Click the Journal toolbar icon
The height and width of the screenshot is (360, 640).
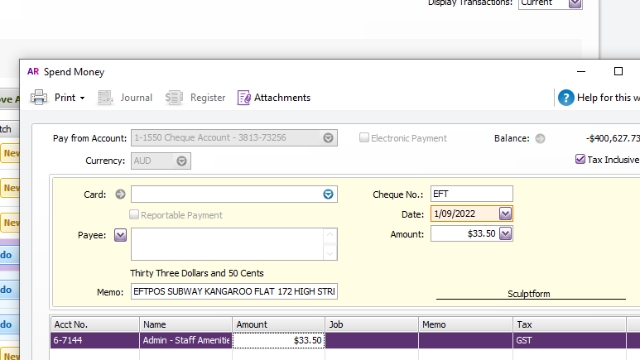point(105,98)
